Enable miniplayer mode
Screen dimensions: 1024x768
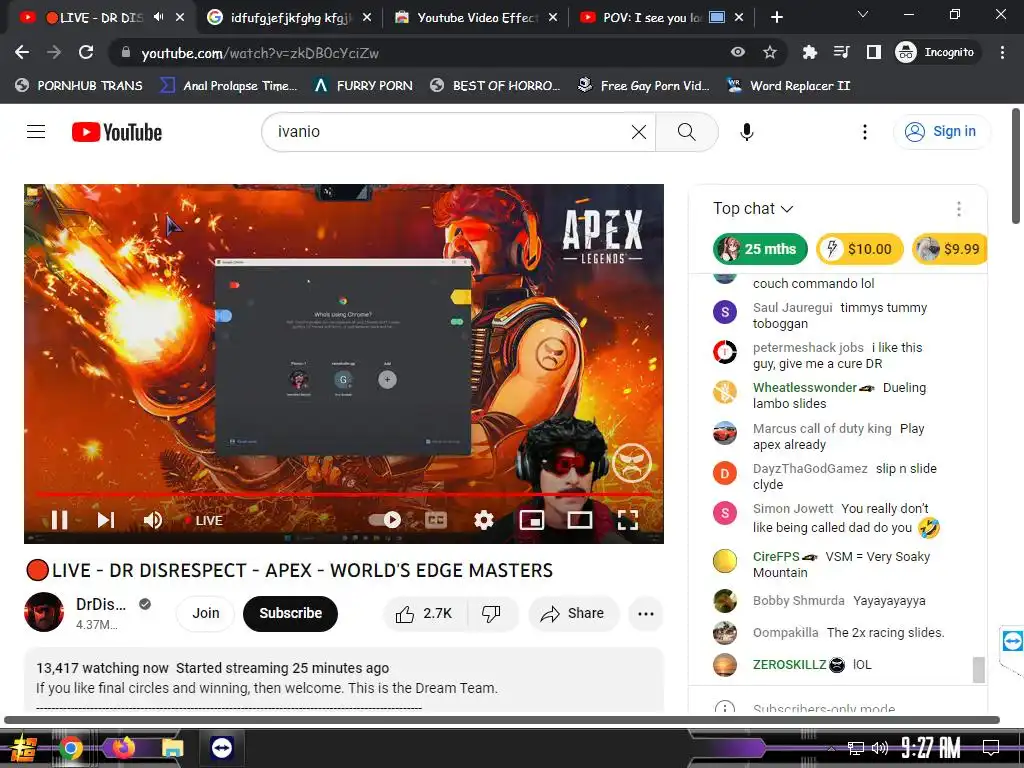tap(532, 520)
